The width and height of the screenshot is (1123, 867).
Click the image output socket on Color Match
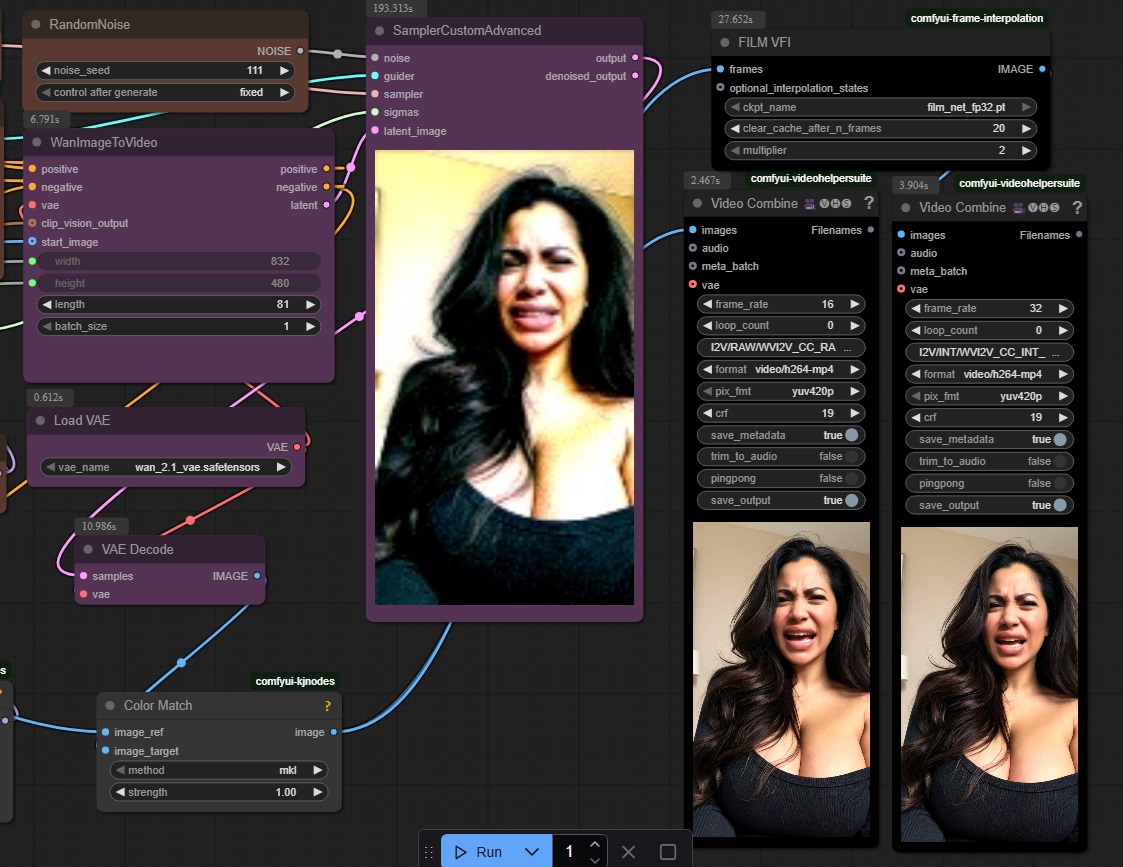tap(334, 732)
